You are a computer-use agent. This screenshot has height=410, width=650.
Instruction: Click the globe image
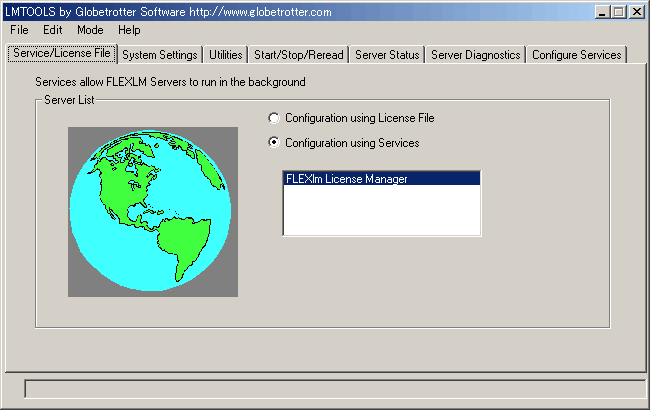(153, 212)
